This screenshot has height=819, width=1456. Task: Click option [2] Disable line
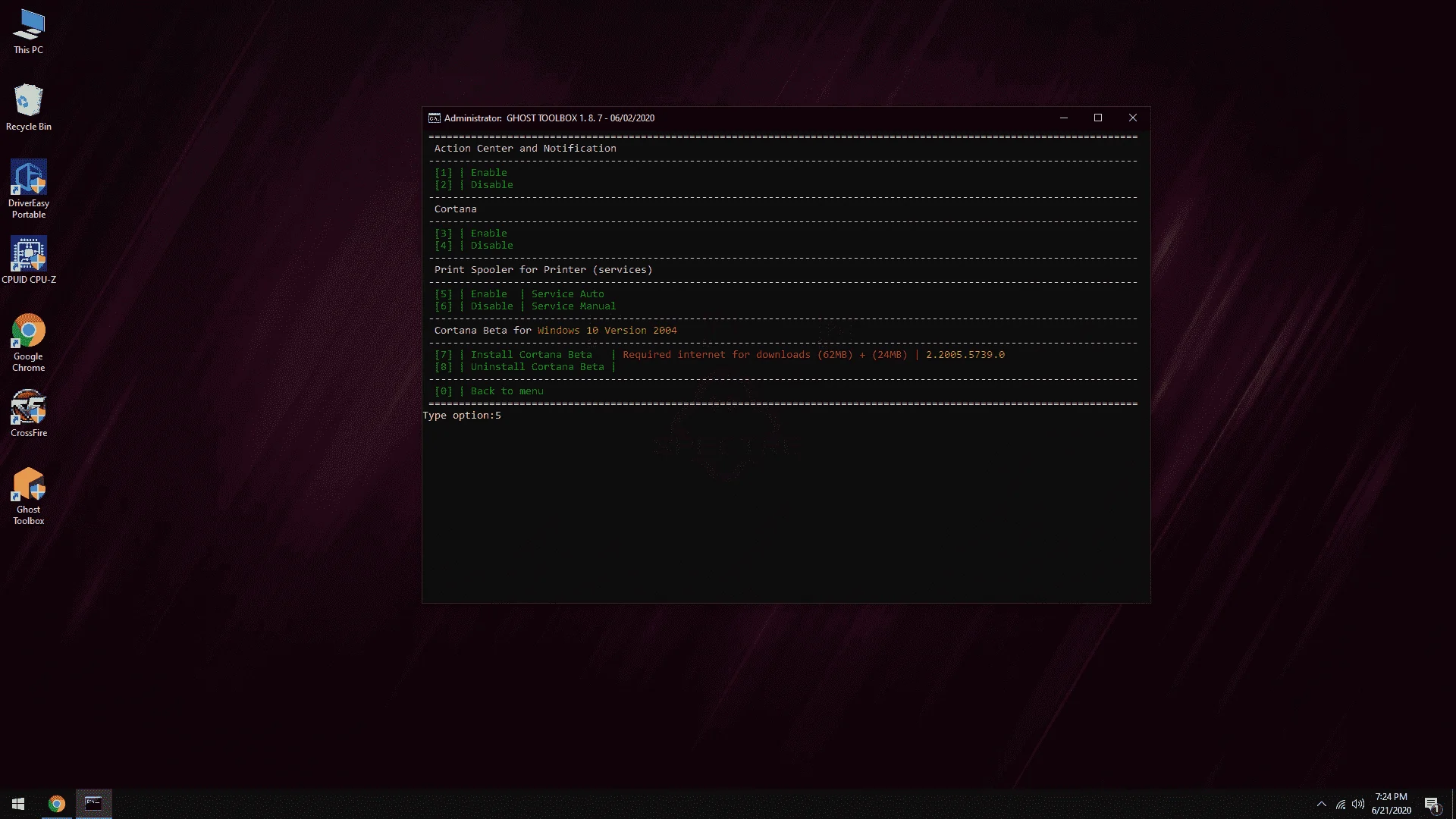point(473,185)
